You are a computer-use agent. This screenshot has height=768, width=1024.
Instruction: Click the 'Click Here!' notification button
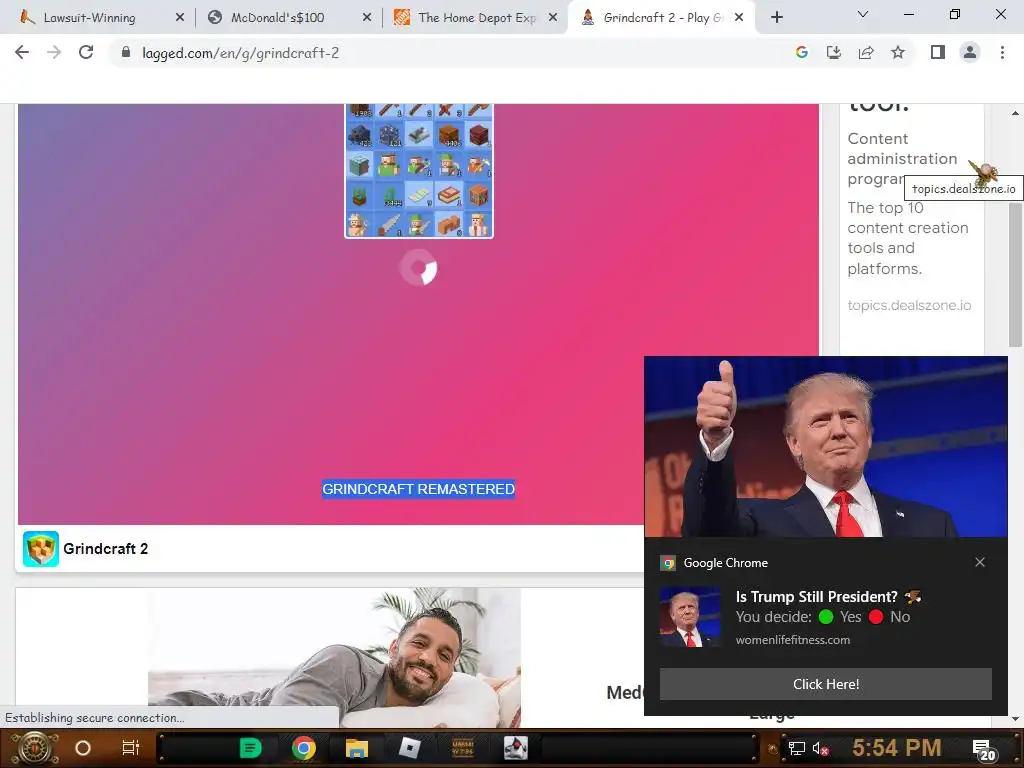pyautogui.click(x=825, y=684)
